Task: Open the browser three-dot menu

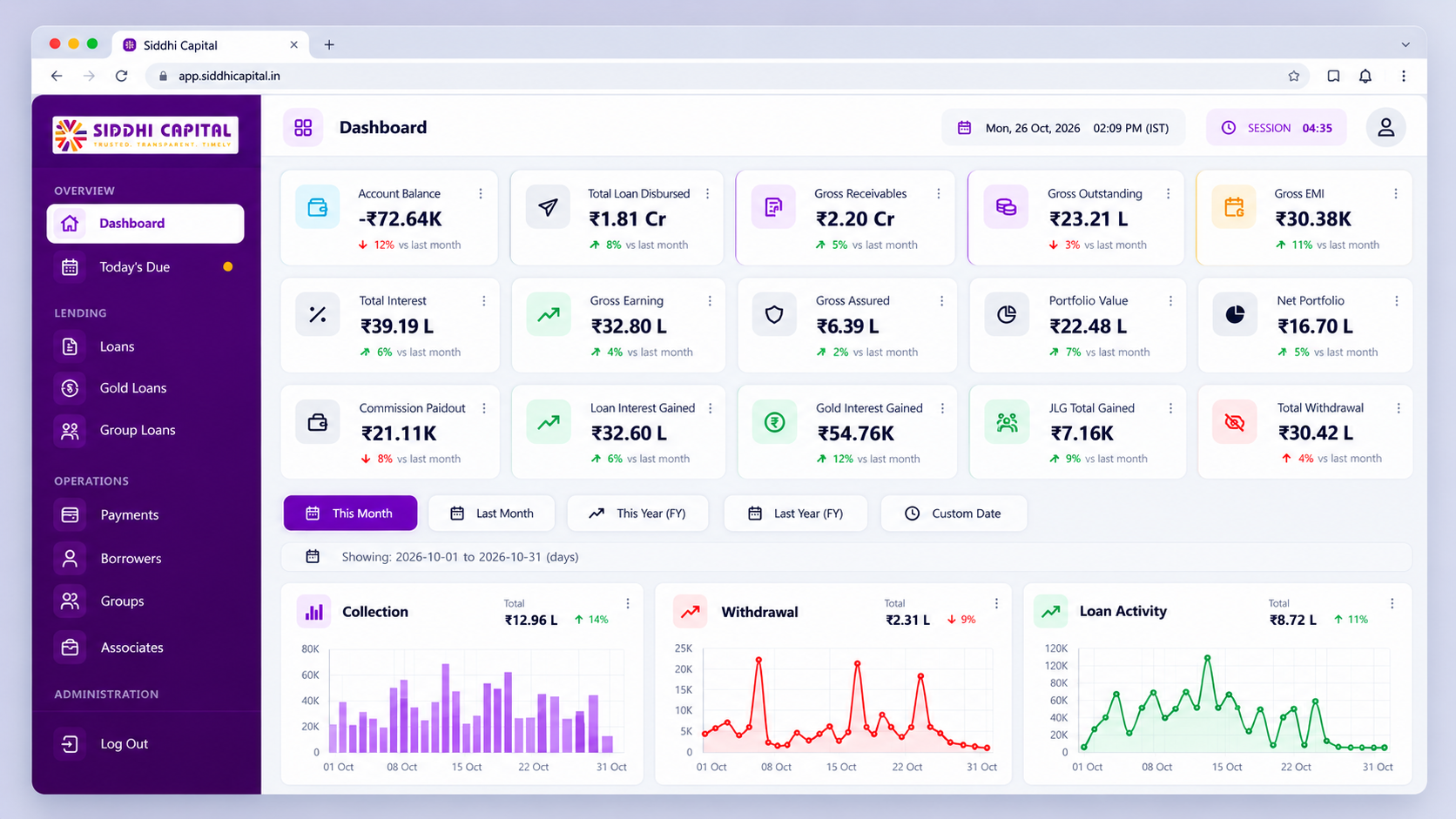Action: (x=1403, y=76)
